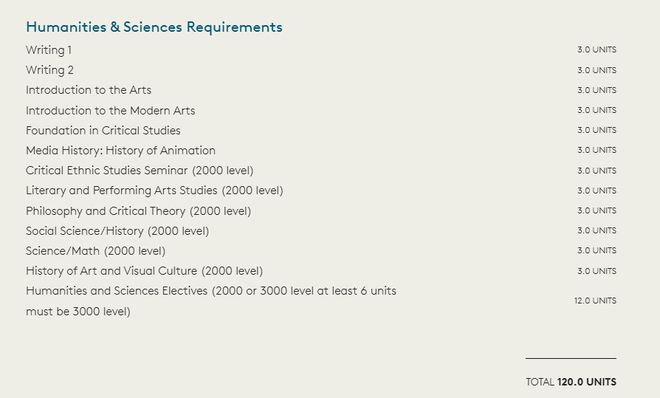Select Critical Ethnic Studies Seminar entry
660x398 pixels.
tap(139, 170)
